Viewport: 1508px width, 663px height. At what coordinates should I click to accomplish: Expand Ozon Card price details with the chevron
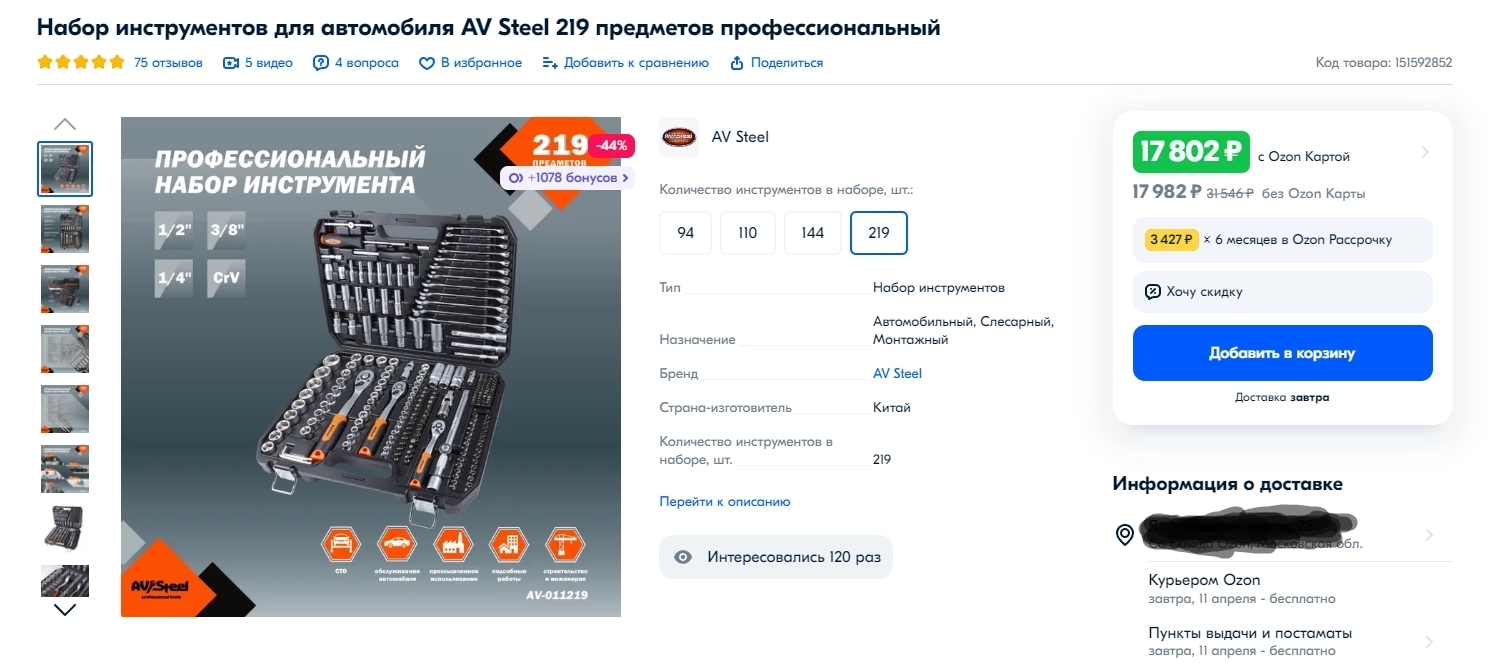pos(1425,152)
